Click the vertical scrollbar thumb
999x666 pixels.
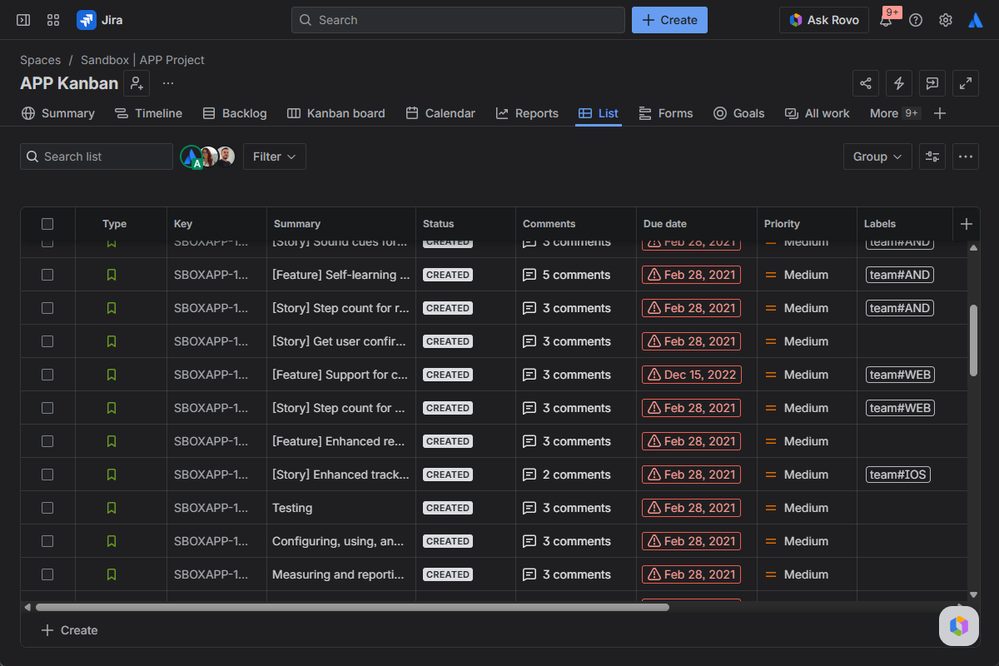coord(973,340)
